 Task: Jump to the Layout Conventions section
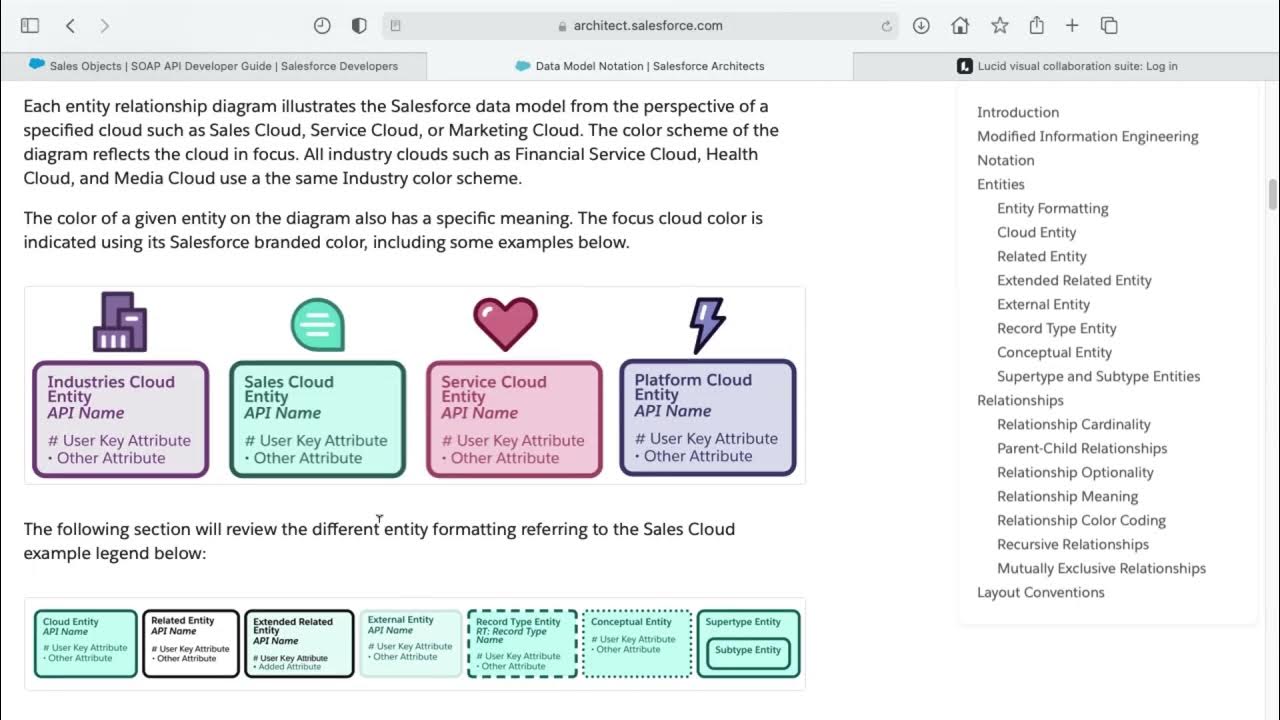coord(1041,592)
